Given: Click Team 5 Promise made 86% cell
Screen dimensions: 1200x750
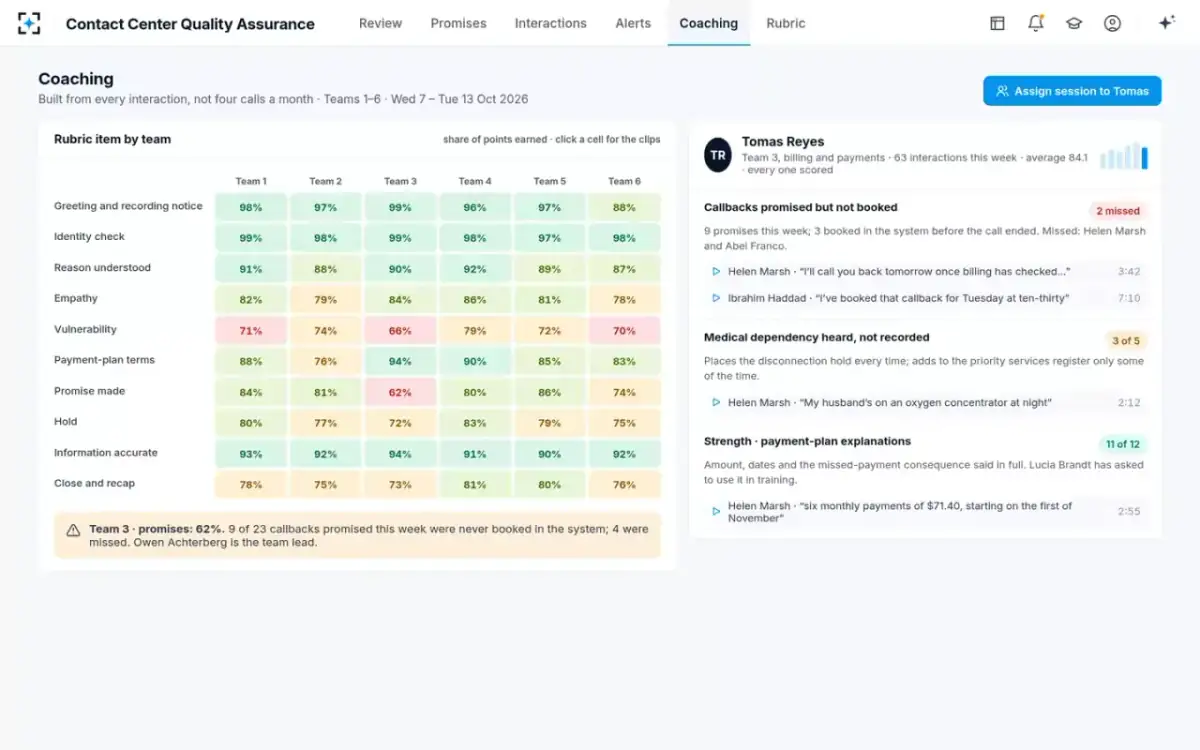Looking at the screenshot, I should pyautogui.click(x=549, y=392).
